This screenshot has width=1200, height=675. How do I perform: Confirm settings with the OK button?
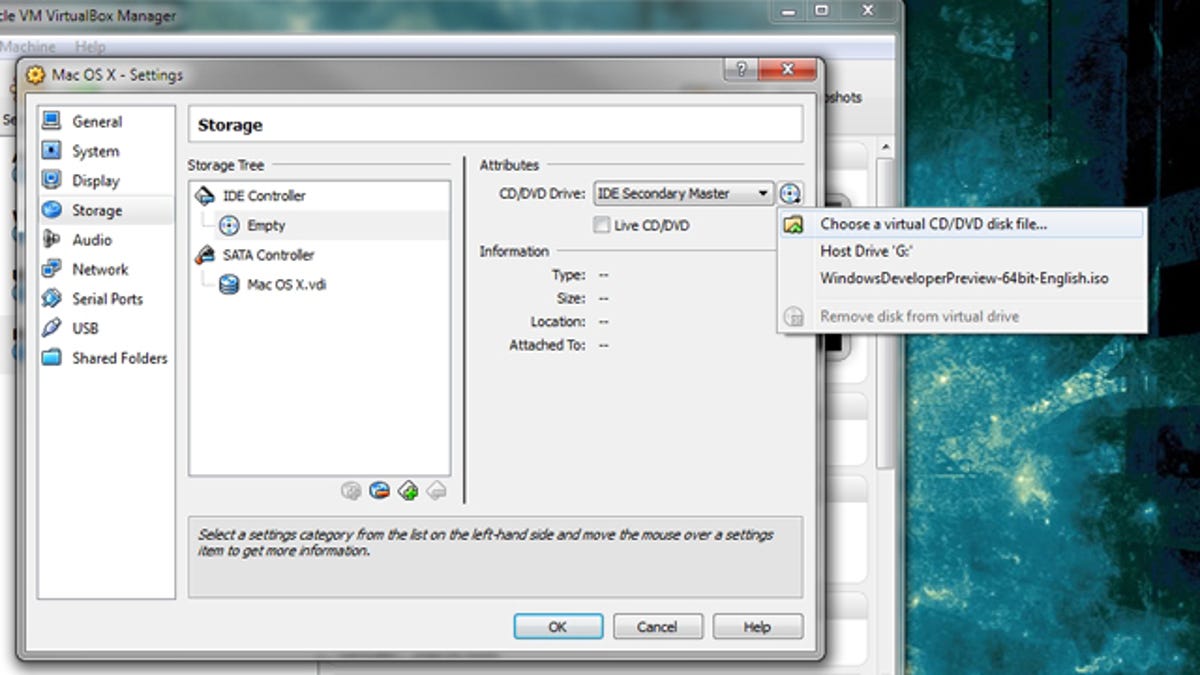tap(558, 627)
